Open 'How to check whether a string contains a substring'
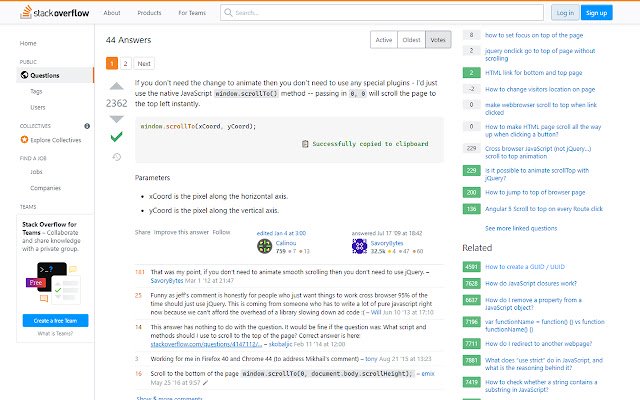This screenshot has width=640, height=400. pos(541,386)
